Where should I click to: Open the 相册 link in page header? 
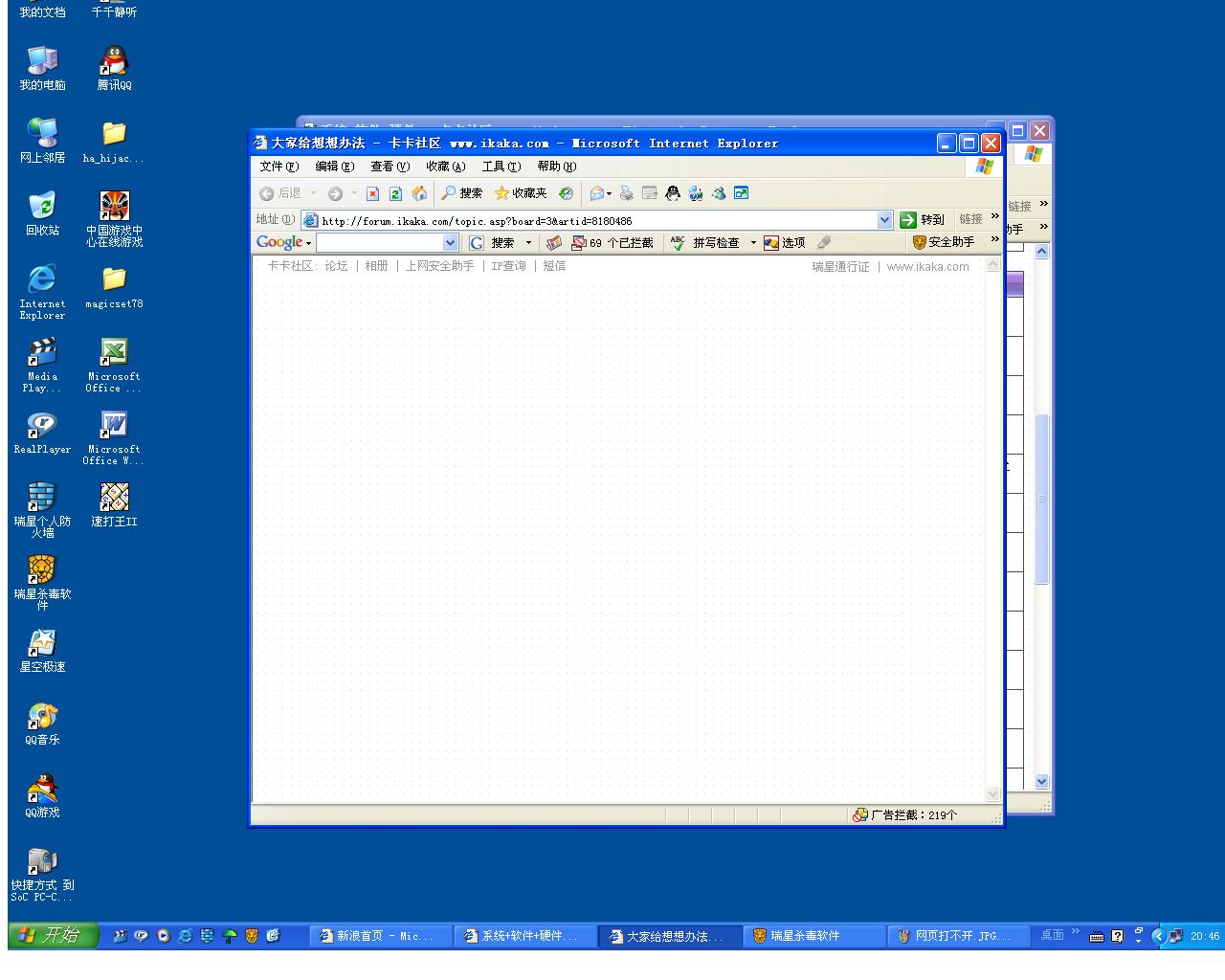point(376,266)
